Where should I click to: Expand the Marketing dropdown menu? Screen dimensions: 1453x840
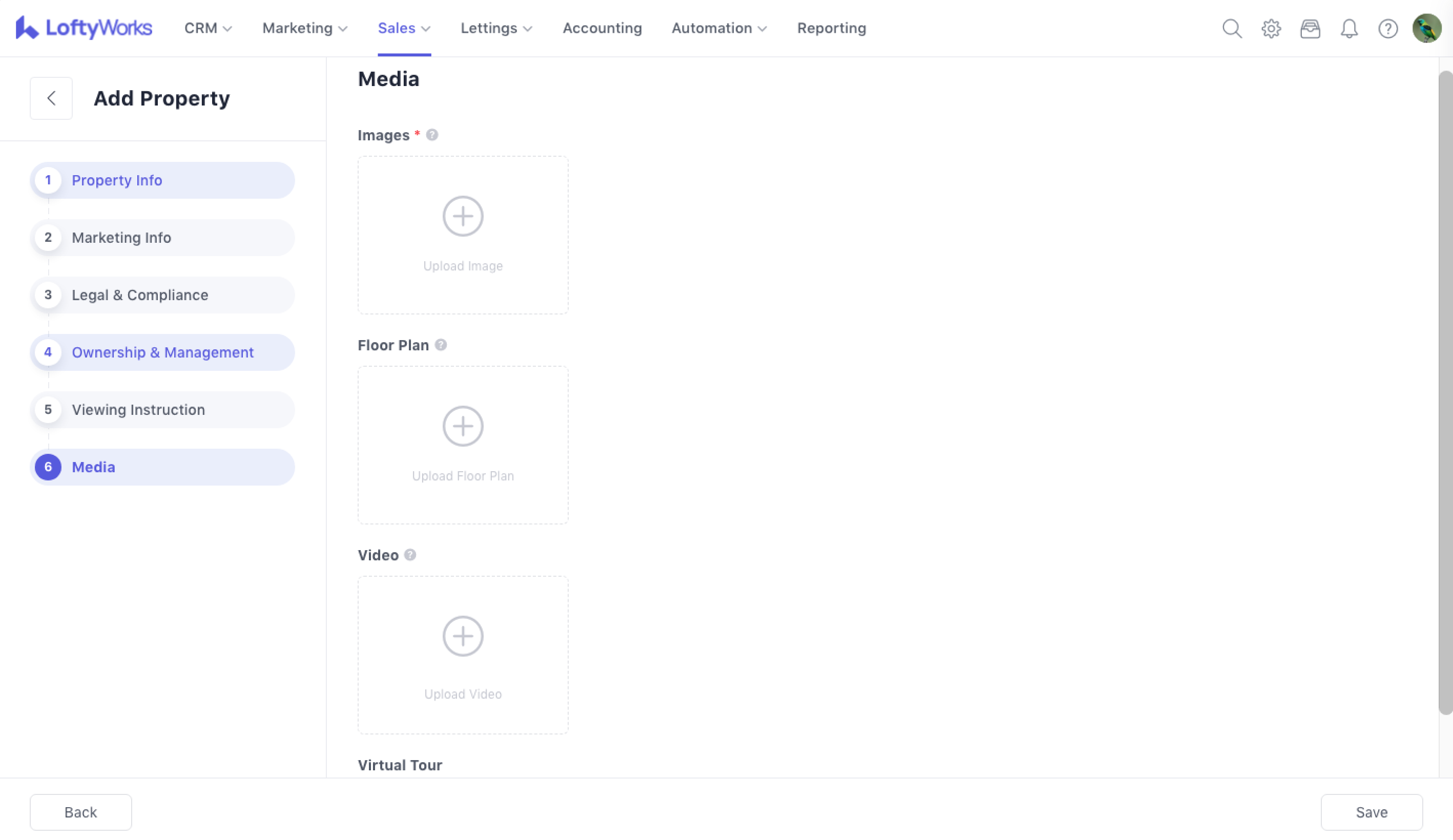[x=304, y=28]
